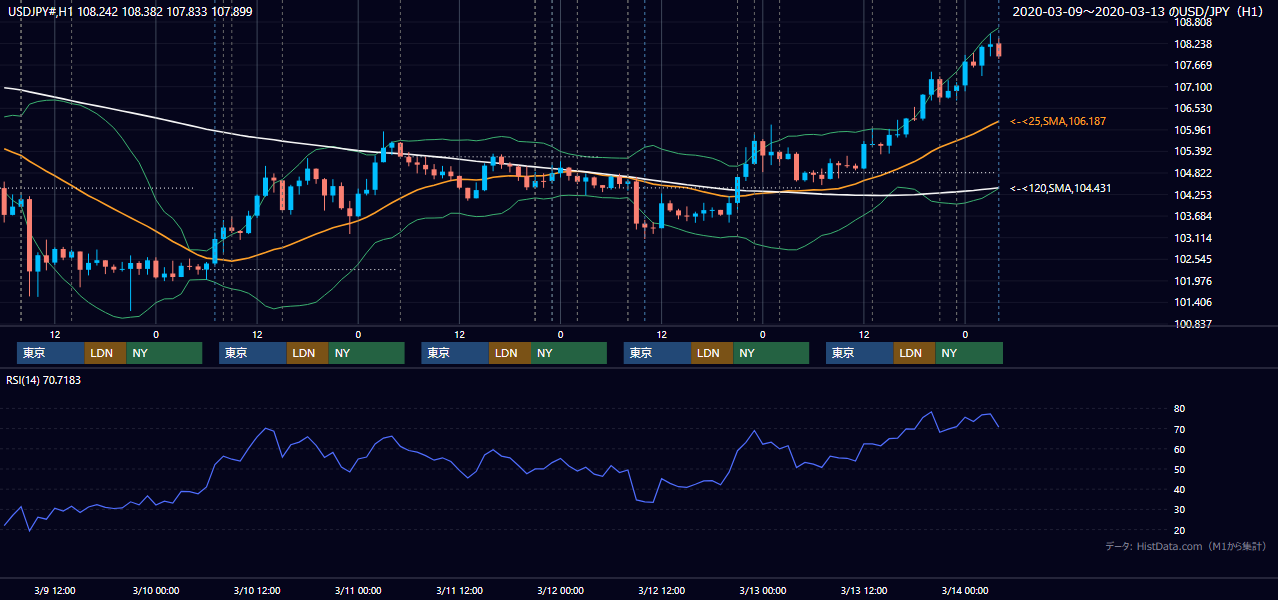The width and height of the screenshot is (1278, 600).
Task: Click the 3/10 00:00 time axis label
Action: coord(155,590)
